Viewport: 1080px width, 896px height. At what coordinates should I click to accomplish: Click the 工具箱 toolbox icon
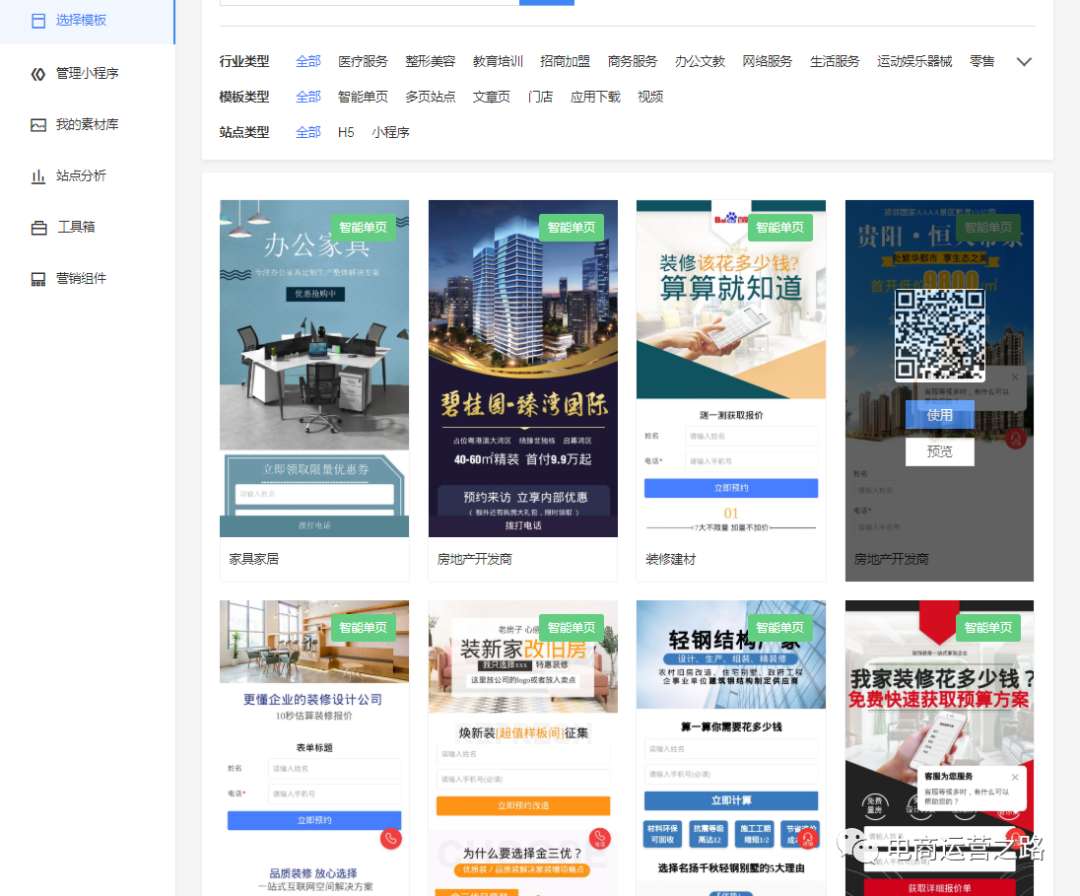click(38, 227)
